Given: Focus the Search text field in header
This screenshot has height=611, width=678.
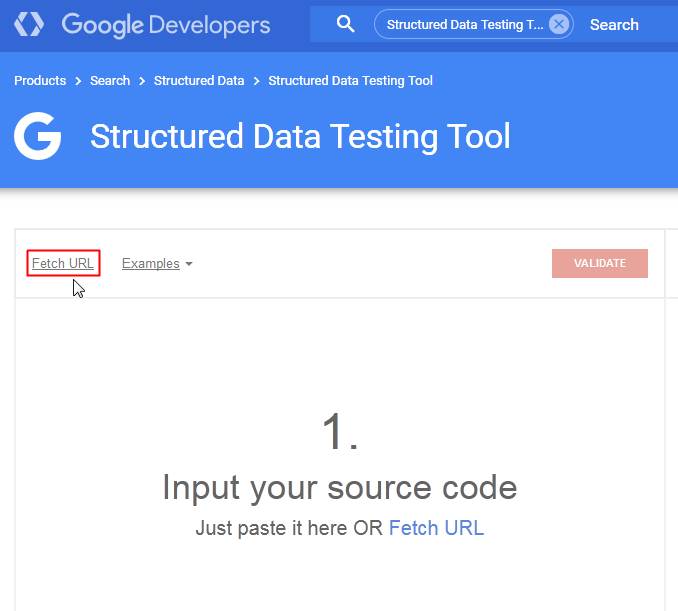Looking at the screenshot, I should pos(614,24).
